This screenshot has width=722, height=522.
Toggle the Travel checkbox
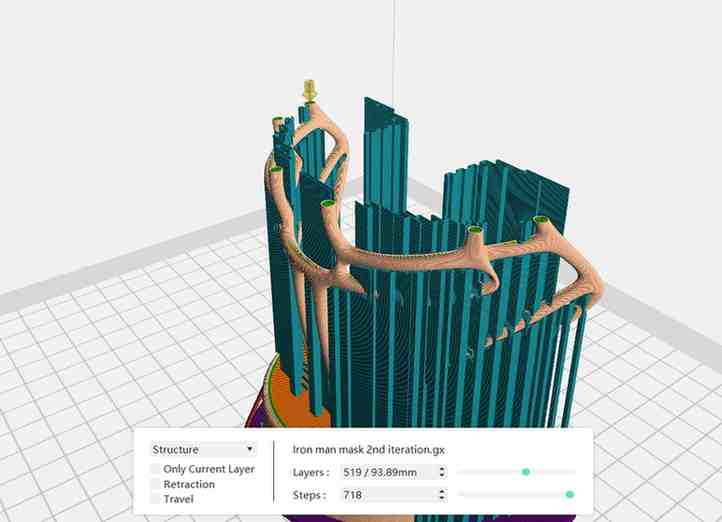point(155,499)
